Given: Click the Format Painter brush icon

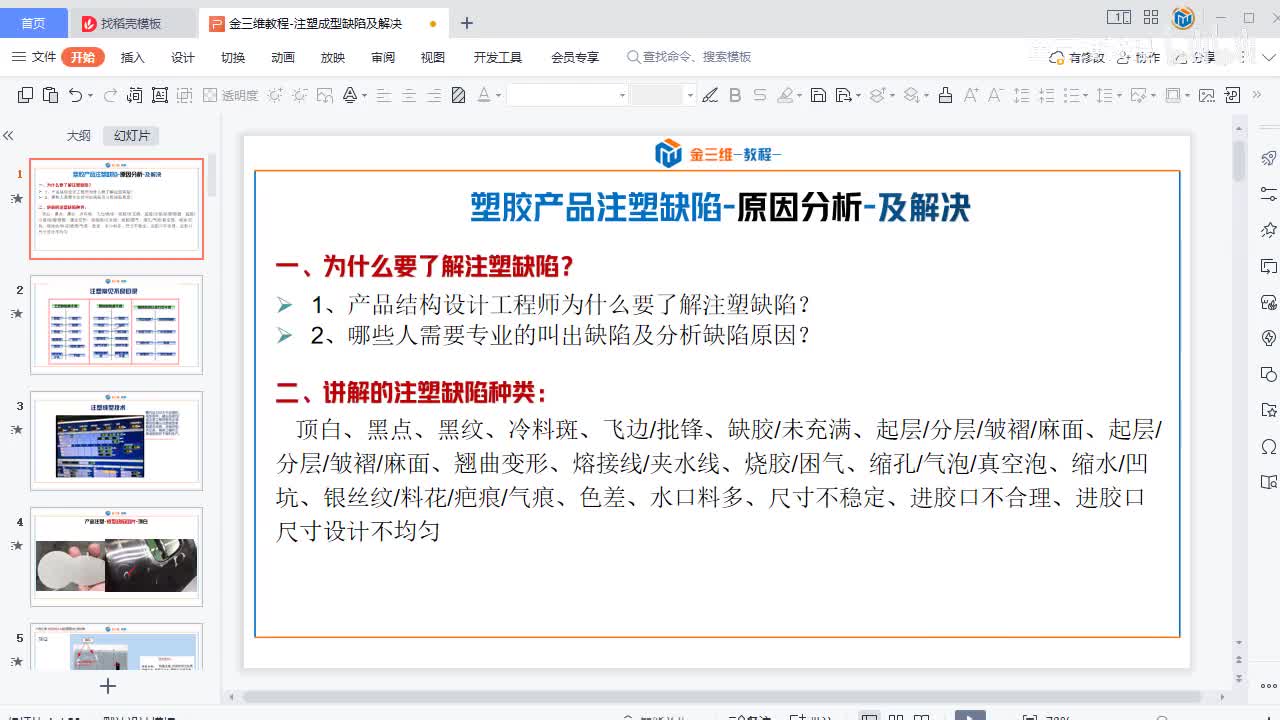Looking at the screenshot, I should click(x=945, y=95).
